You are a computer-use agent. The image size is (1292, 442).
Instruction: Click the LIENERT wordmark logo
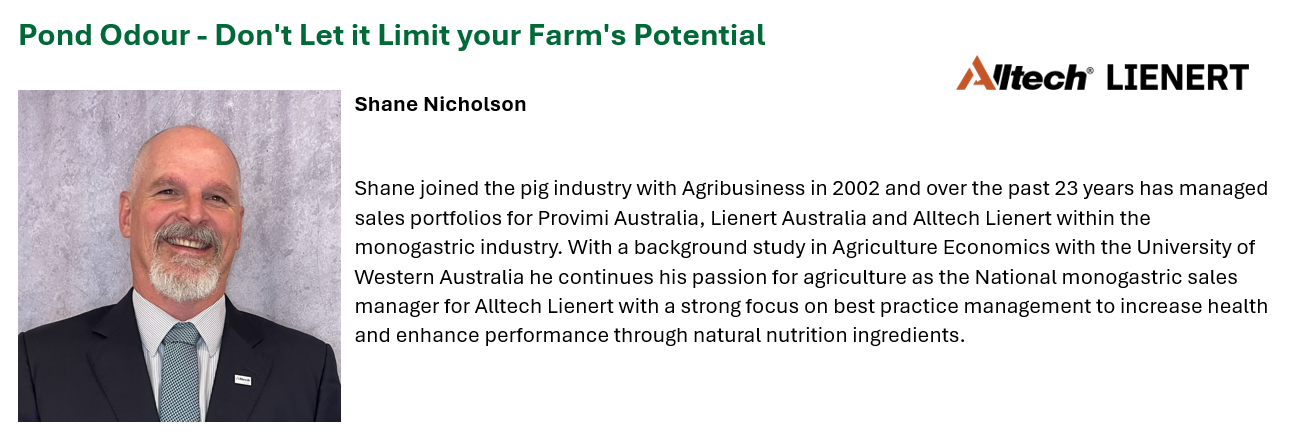1177,77
